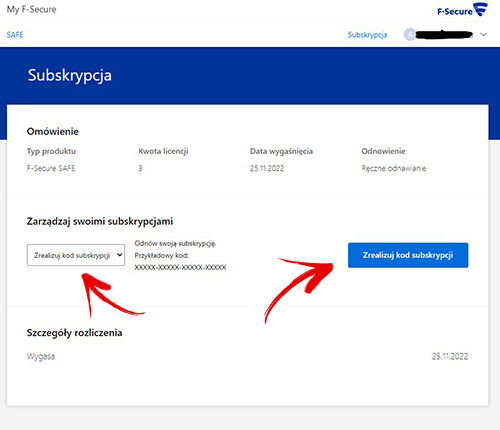Open the Subskrypcja navigation link
Screen dimensions: 500x430
pos(367,35)
